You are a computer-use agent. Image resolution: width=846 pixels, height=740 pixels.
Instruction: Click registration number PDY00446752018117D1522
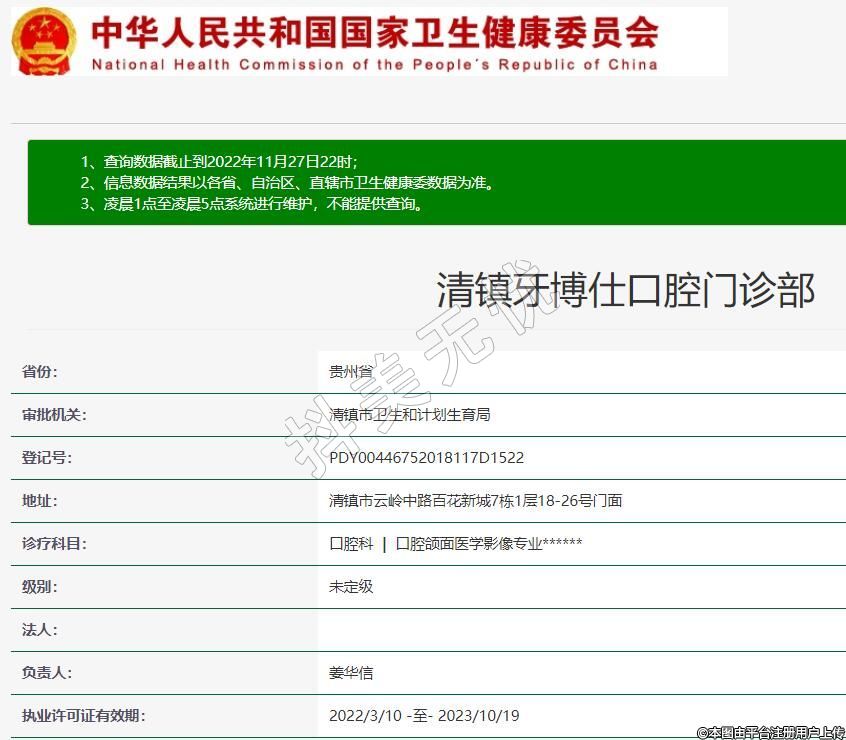[426, 458]
